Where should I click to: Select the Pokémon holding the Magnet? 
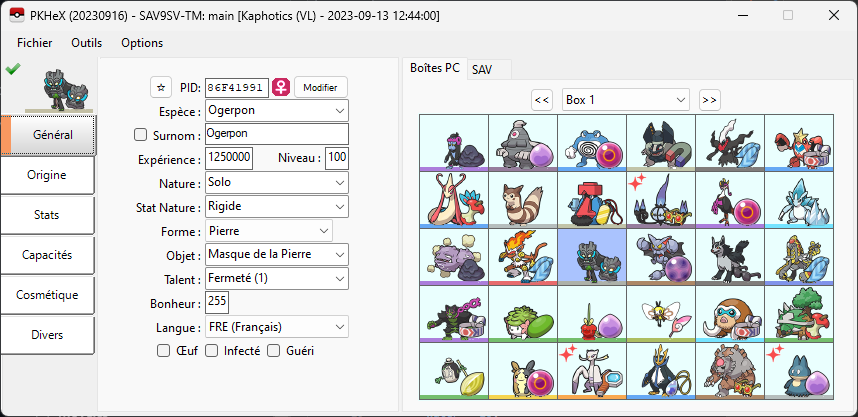[x=661, y=143]
